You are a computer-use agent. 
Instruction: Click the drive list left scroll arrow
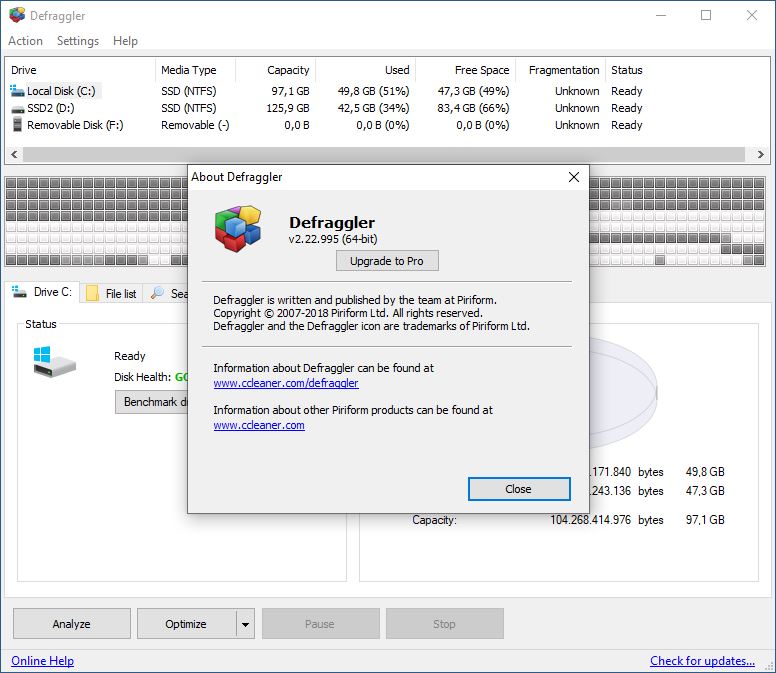coord(14,154)
